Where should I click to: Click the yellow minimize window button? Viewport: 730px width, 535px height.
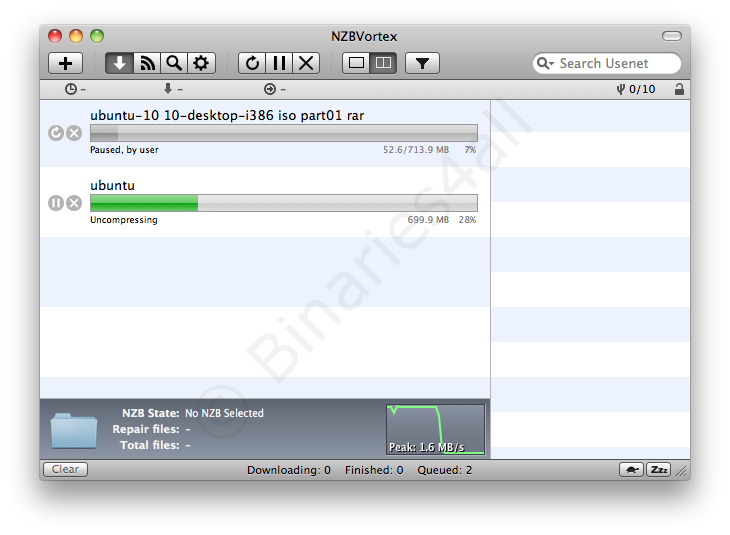[76, 36]
